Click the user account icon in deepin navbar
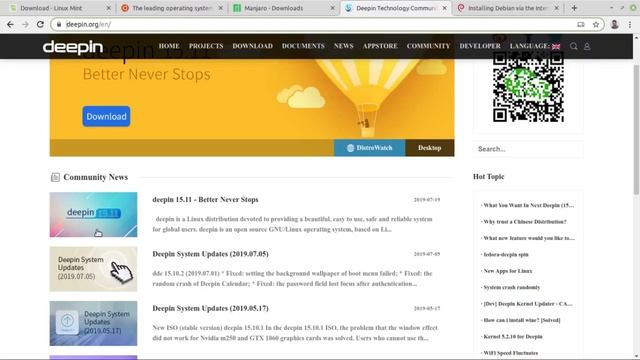Viewport: 640px width, 360px height. coord(587,47)
